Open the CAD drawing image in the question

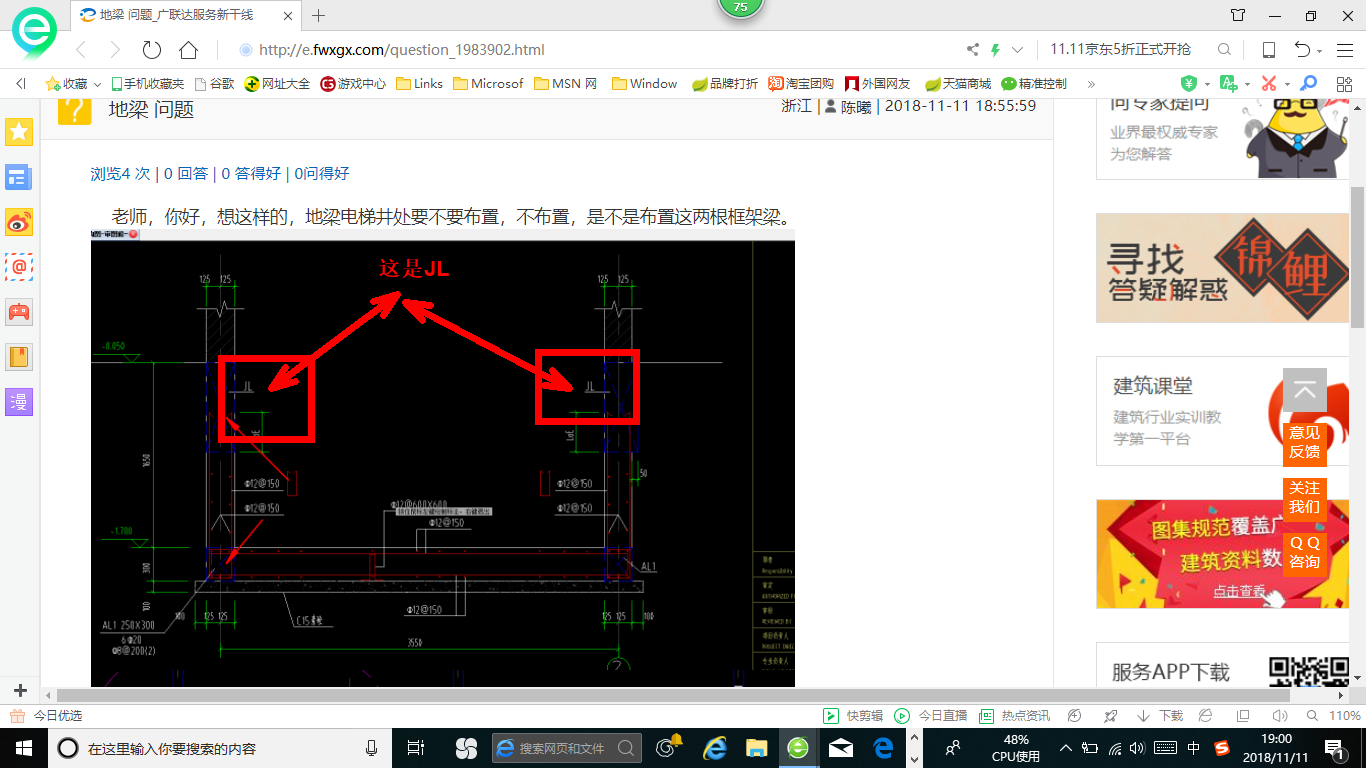tap(443, 458)
